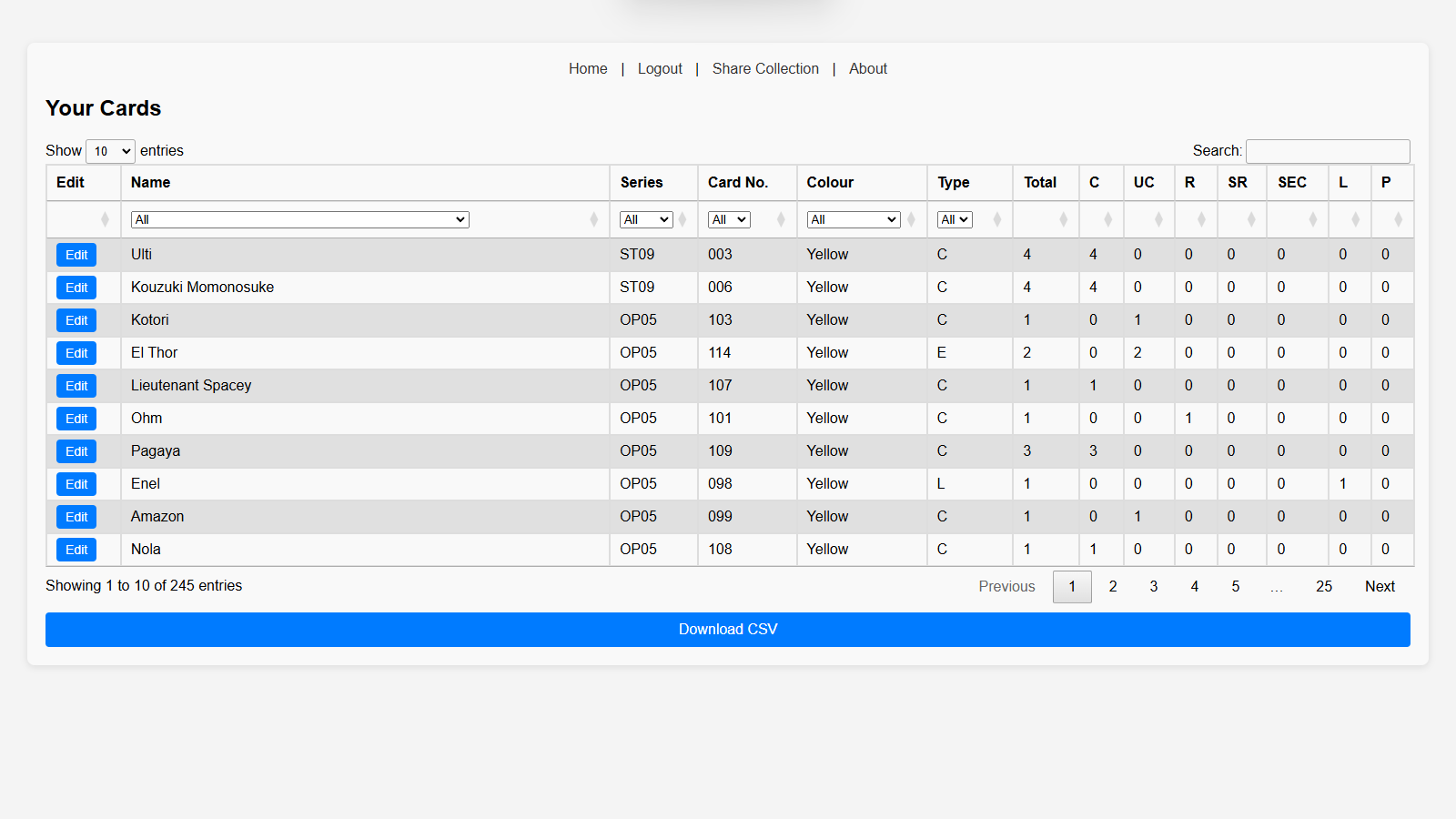
Task: Click the Colour column header
Action: tap(862, 183)
